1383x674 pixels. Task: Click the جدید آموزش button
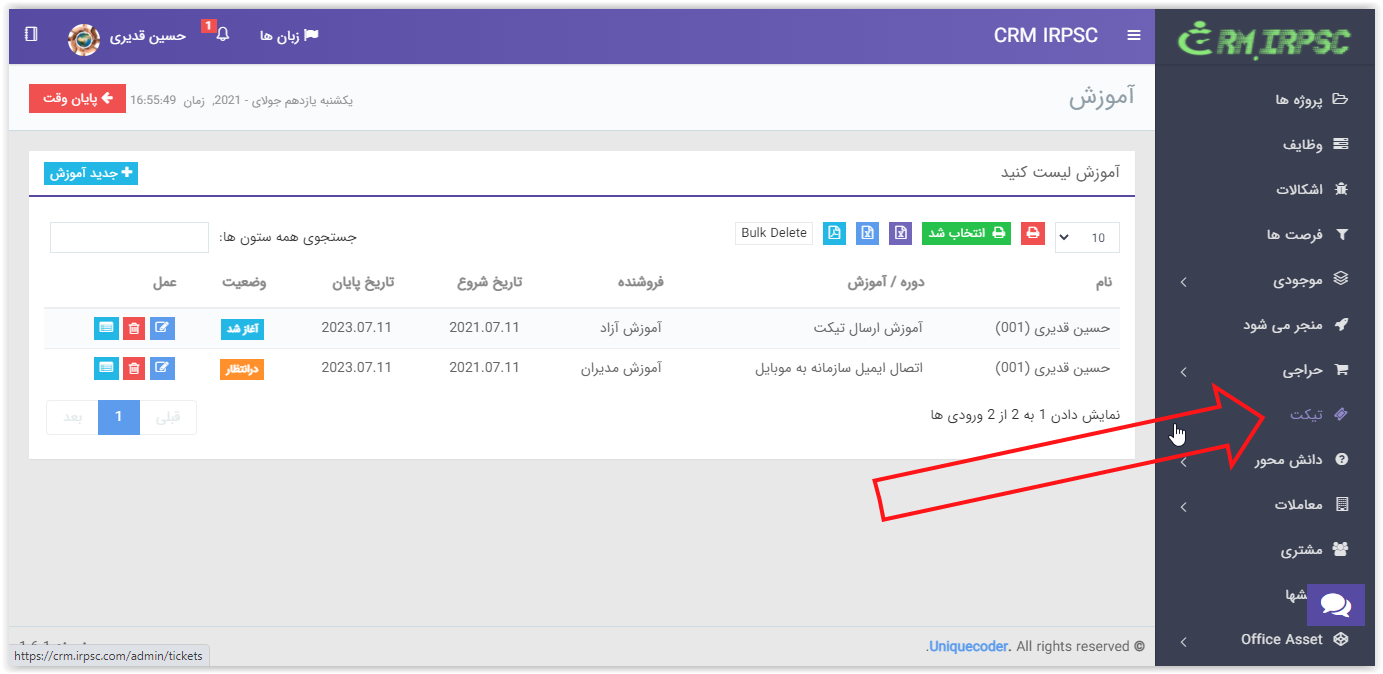pyautogui.click(x=91, y=173)
